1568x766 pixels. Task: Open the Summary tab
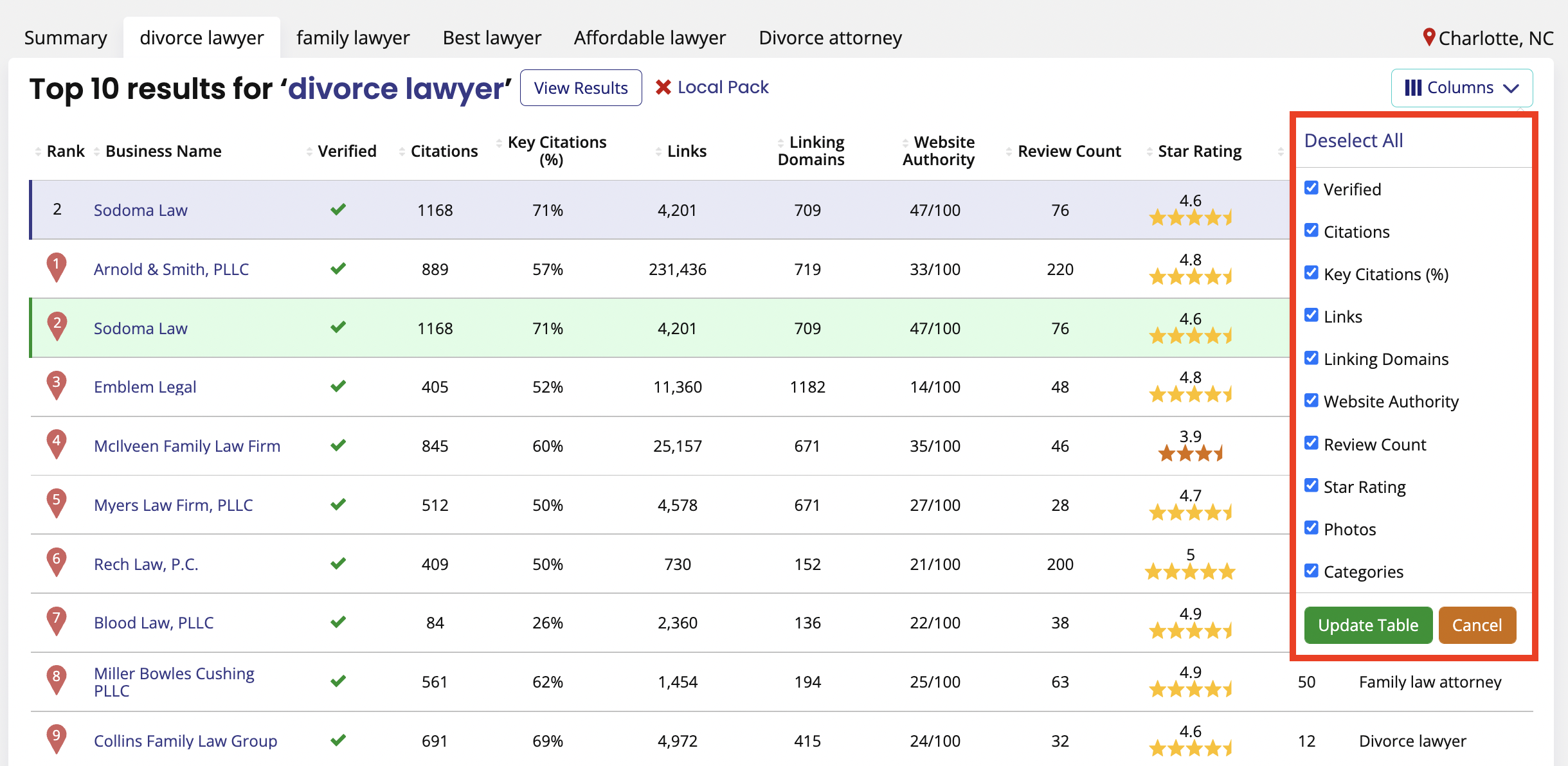point(66,38)
